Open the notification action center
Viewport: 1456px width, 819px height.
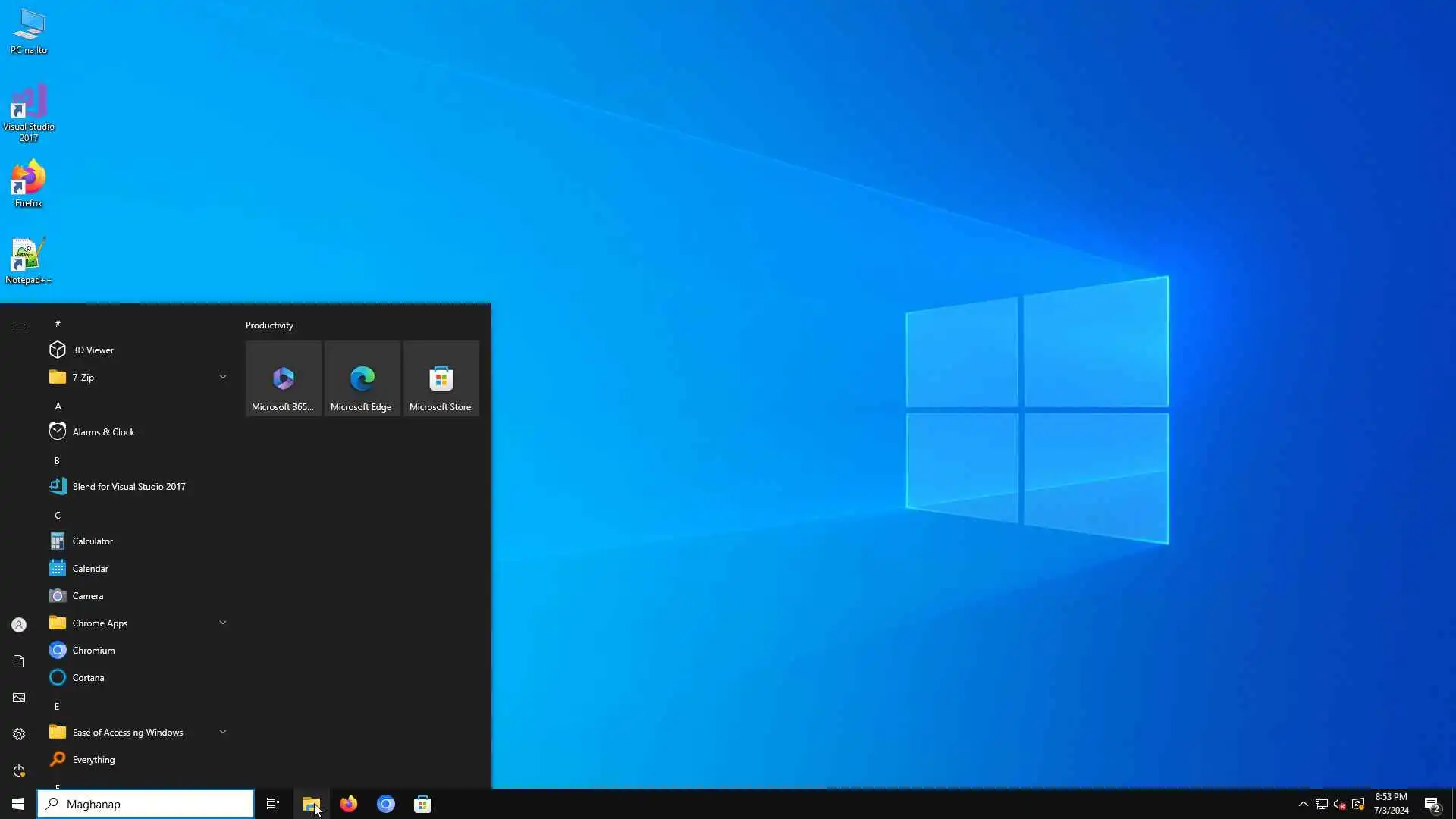(x=1432, y=804)
